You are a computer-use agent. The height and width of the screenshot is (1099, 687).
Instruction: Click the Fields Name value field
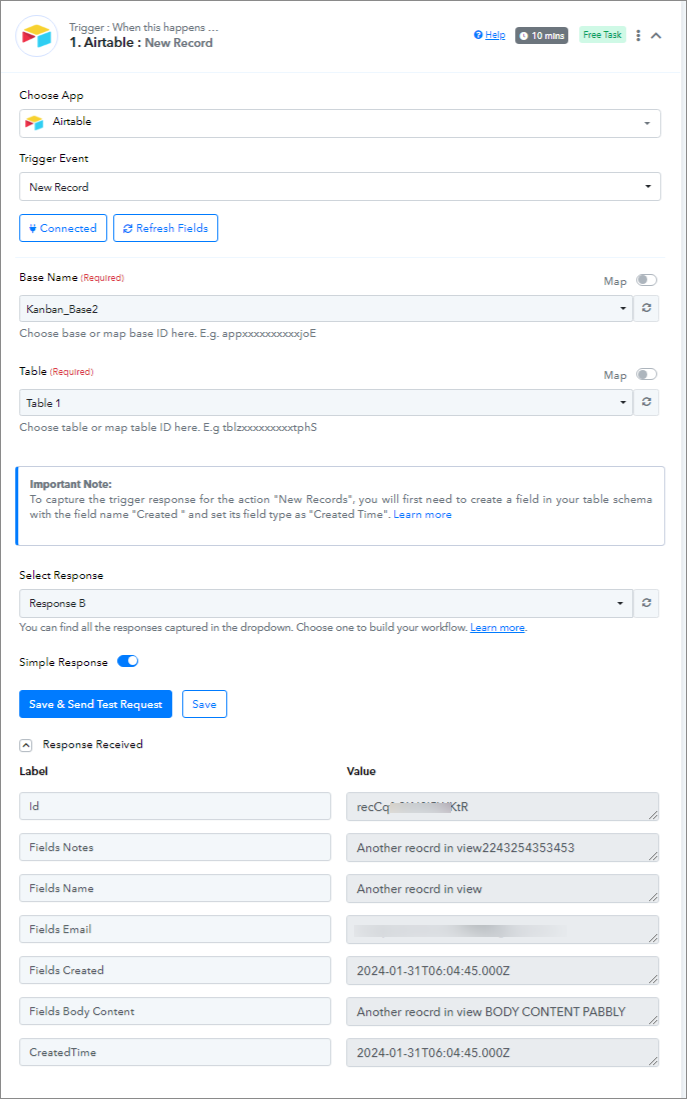[x=503, y=888]
